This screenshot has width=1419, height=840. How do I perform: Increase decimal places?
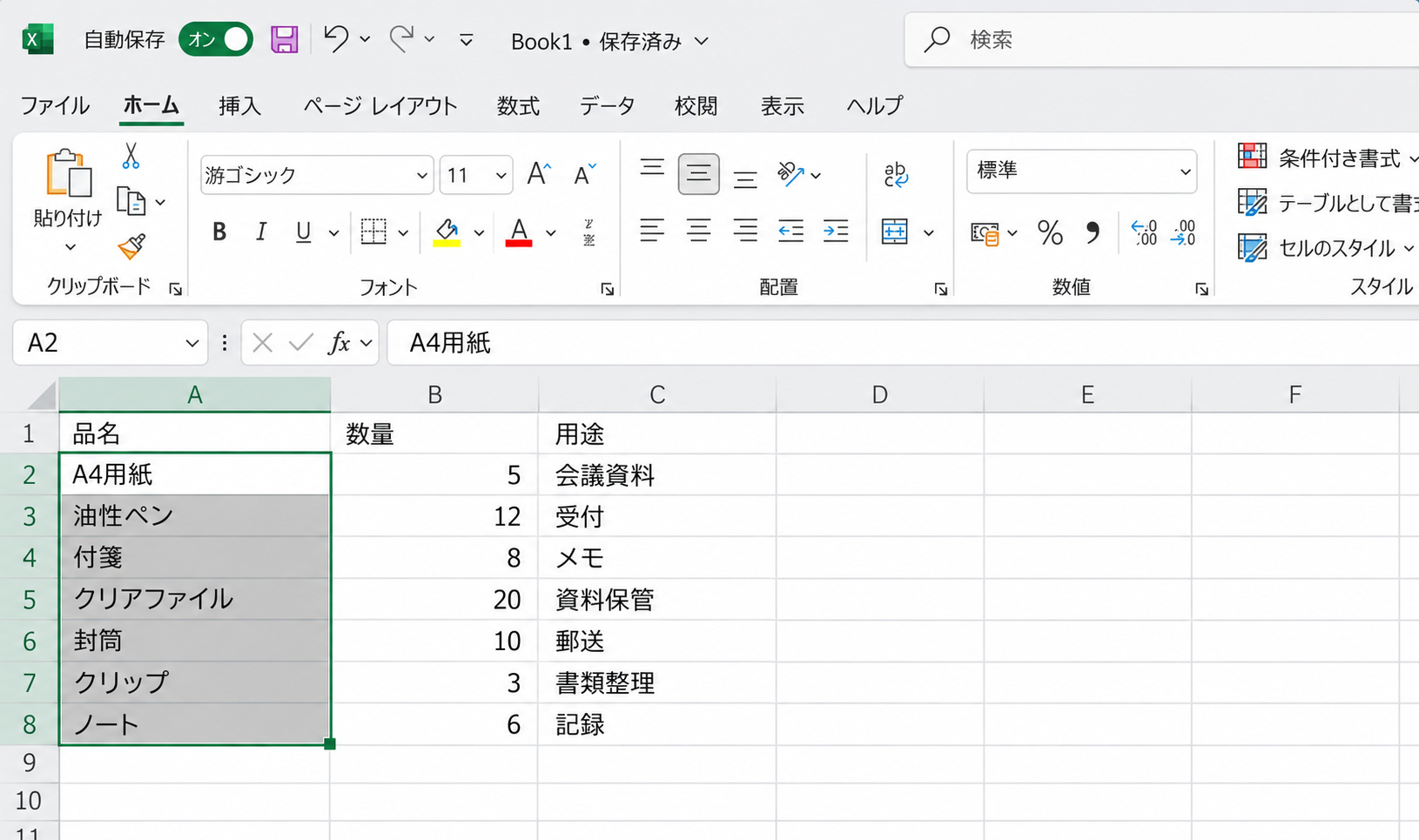(x=1144, y=232)
